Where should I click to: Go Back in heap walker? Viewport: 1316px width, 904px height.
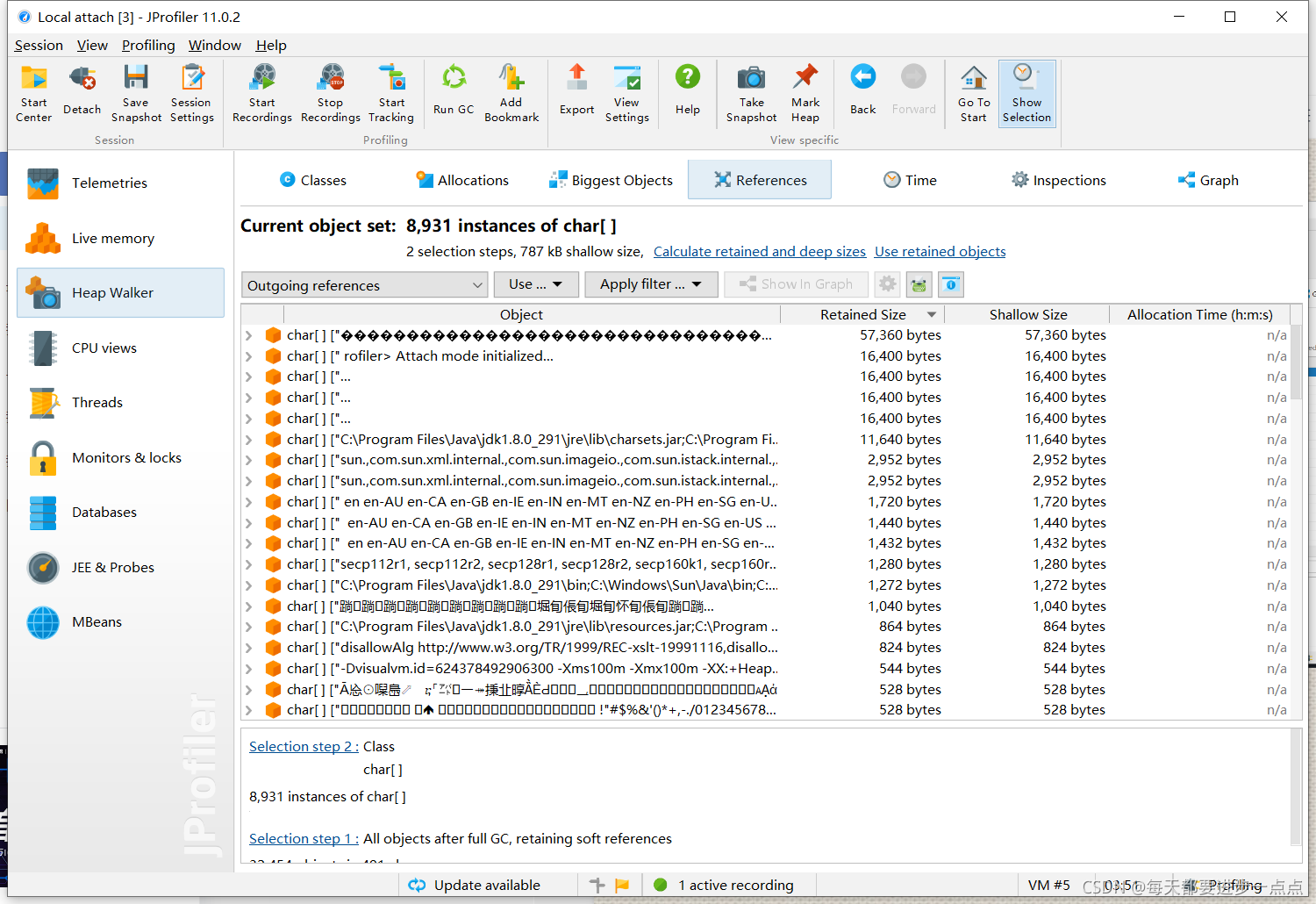(863, 93)
